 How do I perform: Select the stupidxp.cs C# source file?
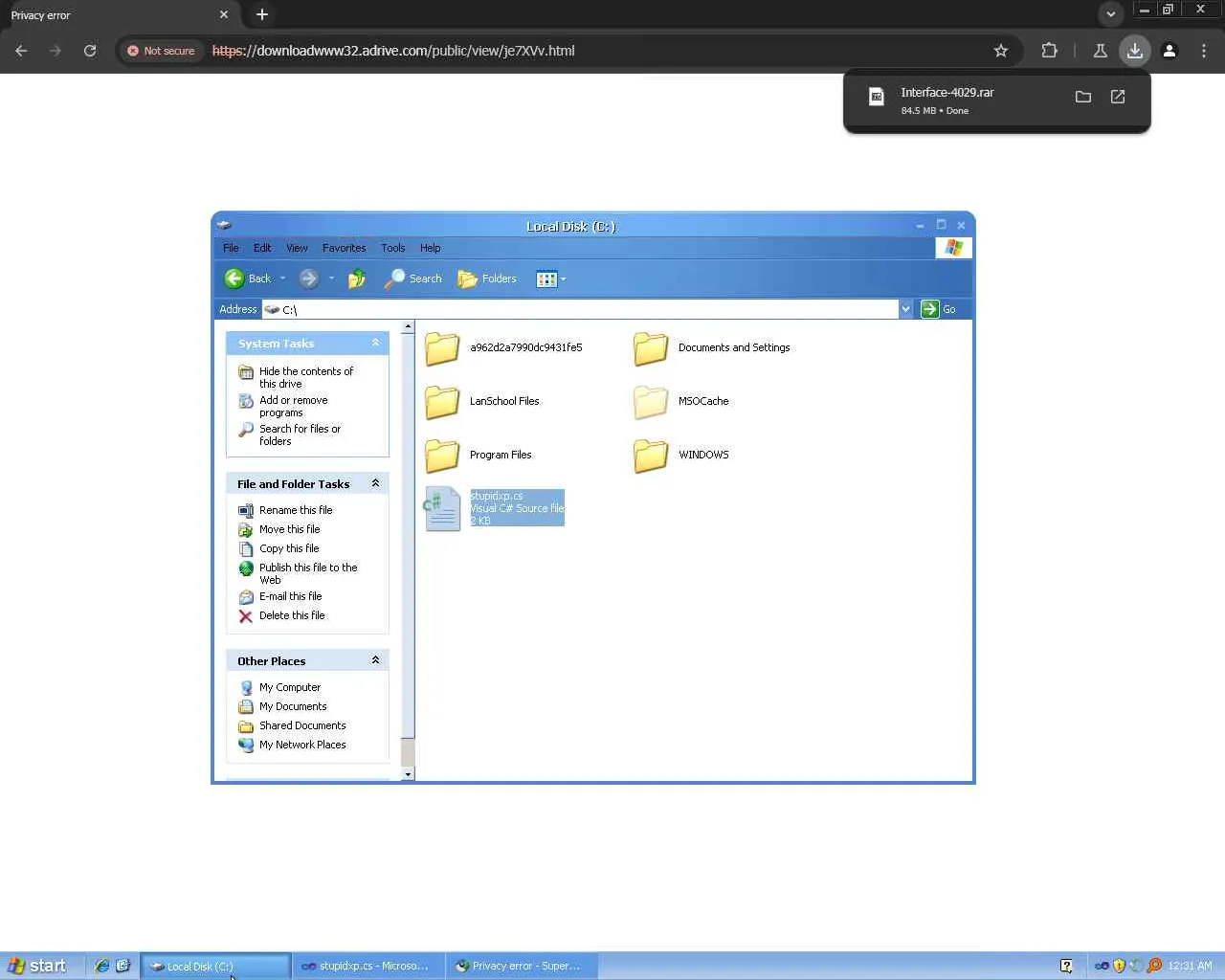click(494, 508)
